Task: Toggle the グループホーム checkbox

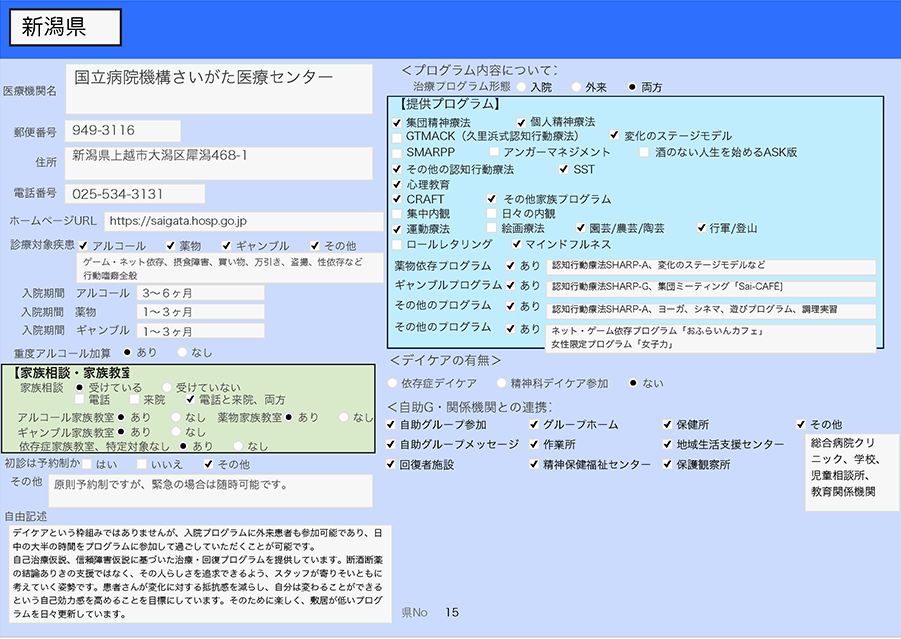Action: (534, 425)
